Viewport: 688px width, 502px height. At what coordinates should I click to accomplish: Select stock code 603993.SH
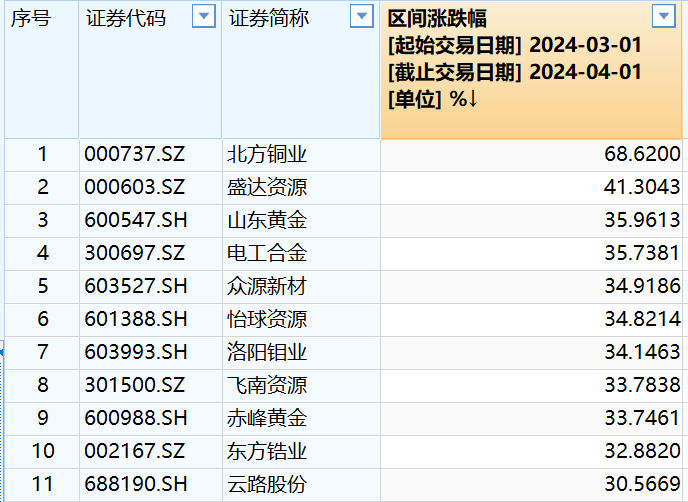tap(136, 352)
